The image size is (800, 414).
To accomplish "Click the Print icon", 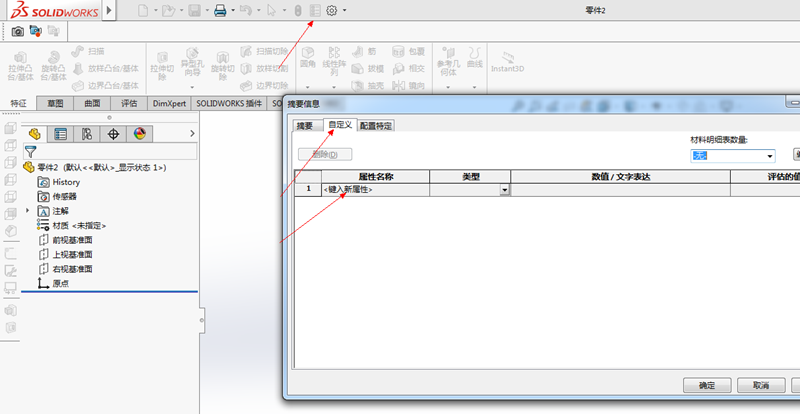I will pos(220,10).
